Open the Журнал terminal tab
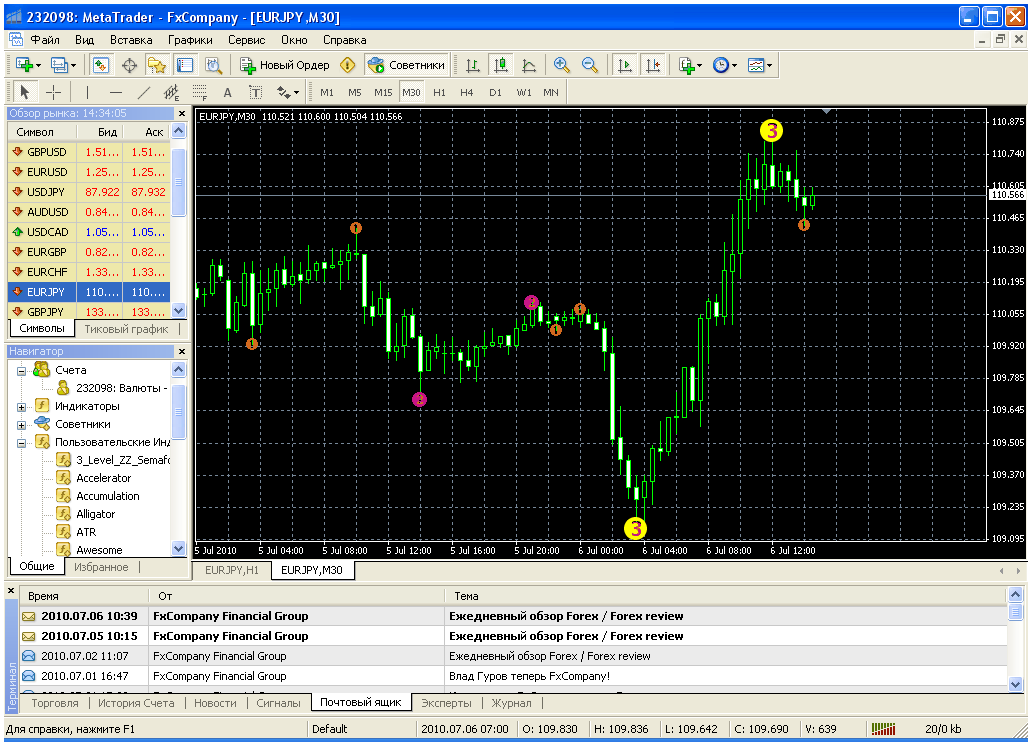Screen dimensions: 1032x742 coord(511,702)
